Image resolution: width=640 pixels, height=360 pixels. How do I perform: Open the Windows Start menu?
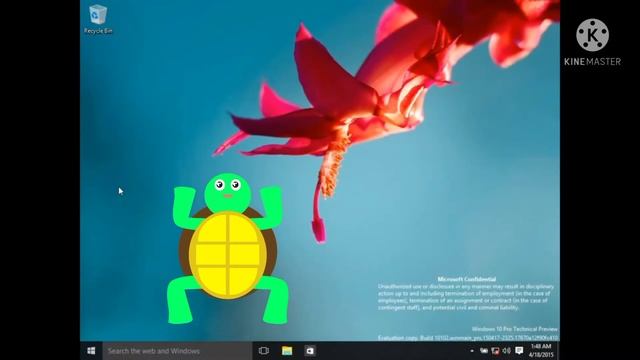91,351
